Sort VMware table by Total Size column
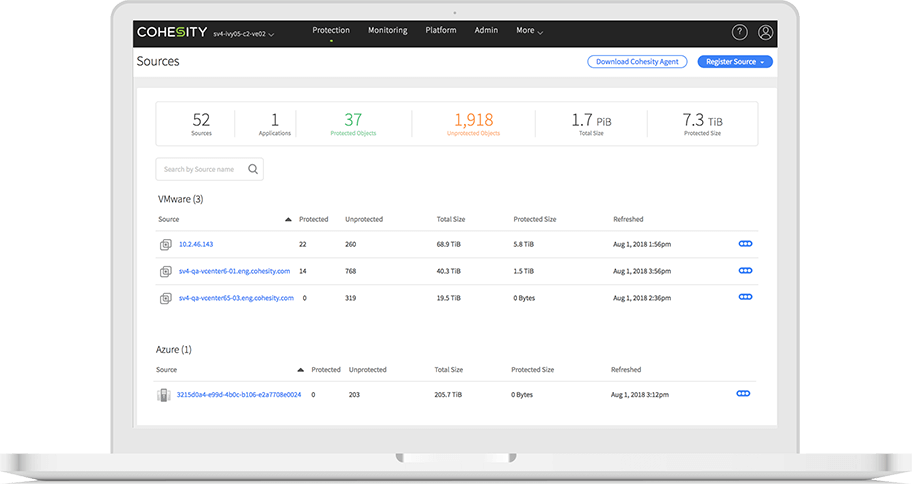Screen dimensions: 912x484 (x=451, y=219)
